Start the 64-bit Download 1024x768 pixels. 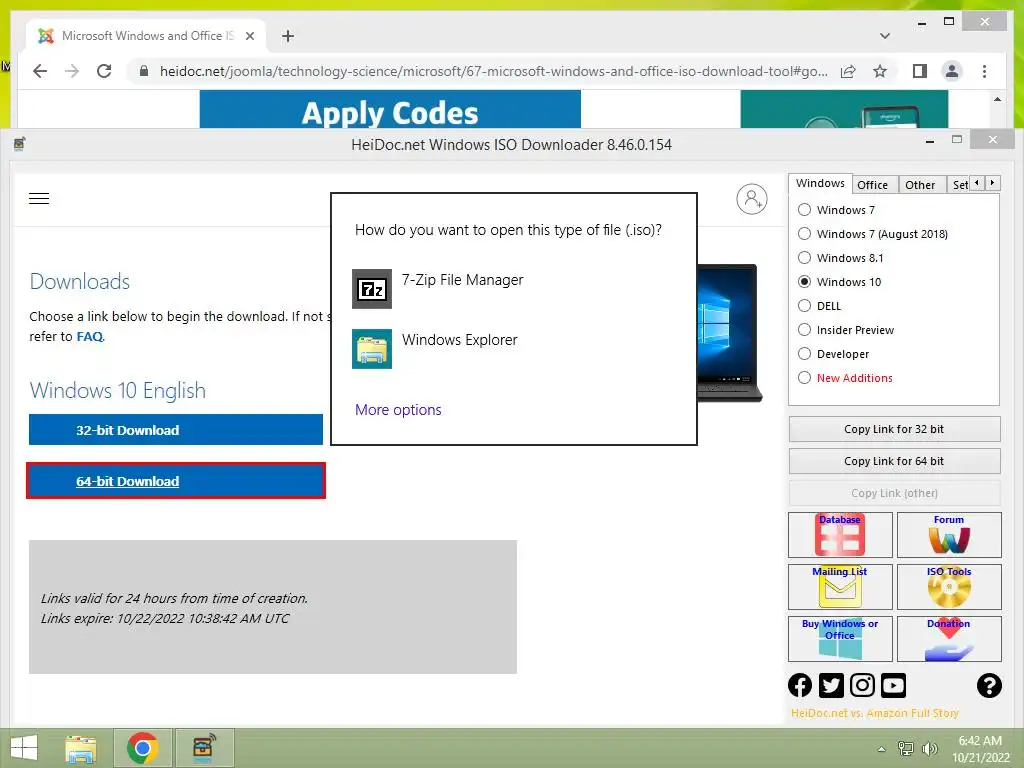click(176, 481)
